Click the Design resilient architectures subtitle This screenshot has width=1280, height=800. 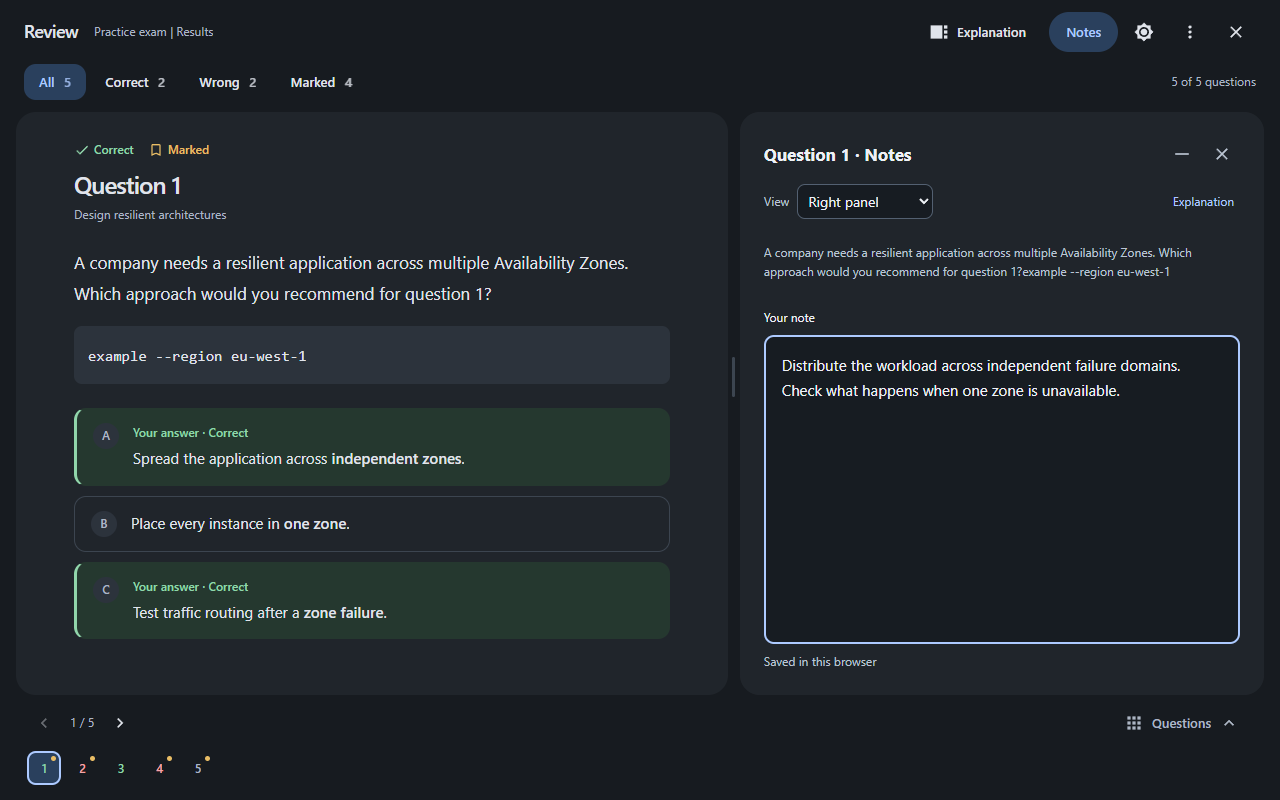click(150, 215)
